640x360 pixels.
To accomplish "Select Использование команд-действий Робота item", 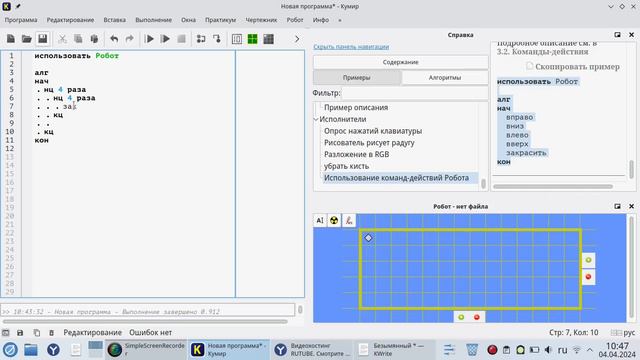I will click(396, 178).
